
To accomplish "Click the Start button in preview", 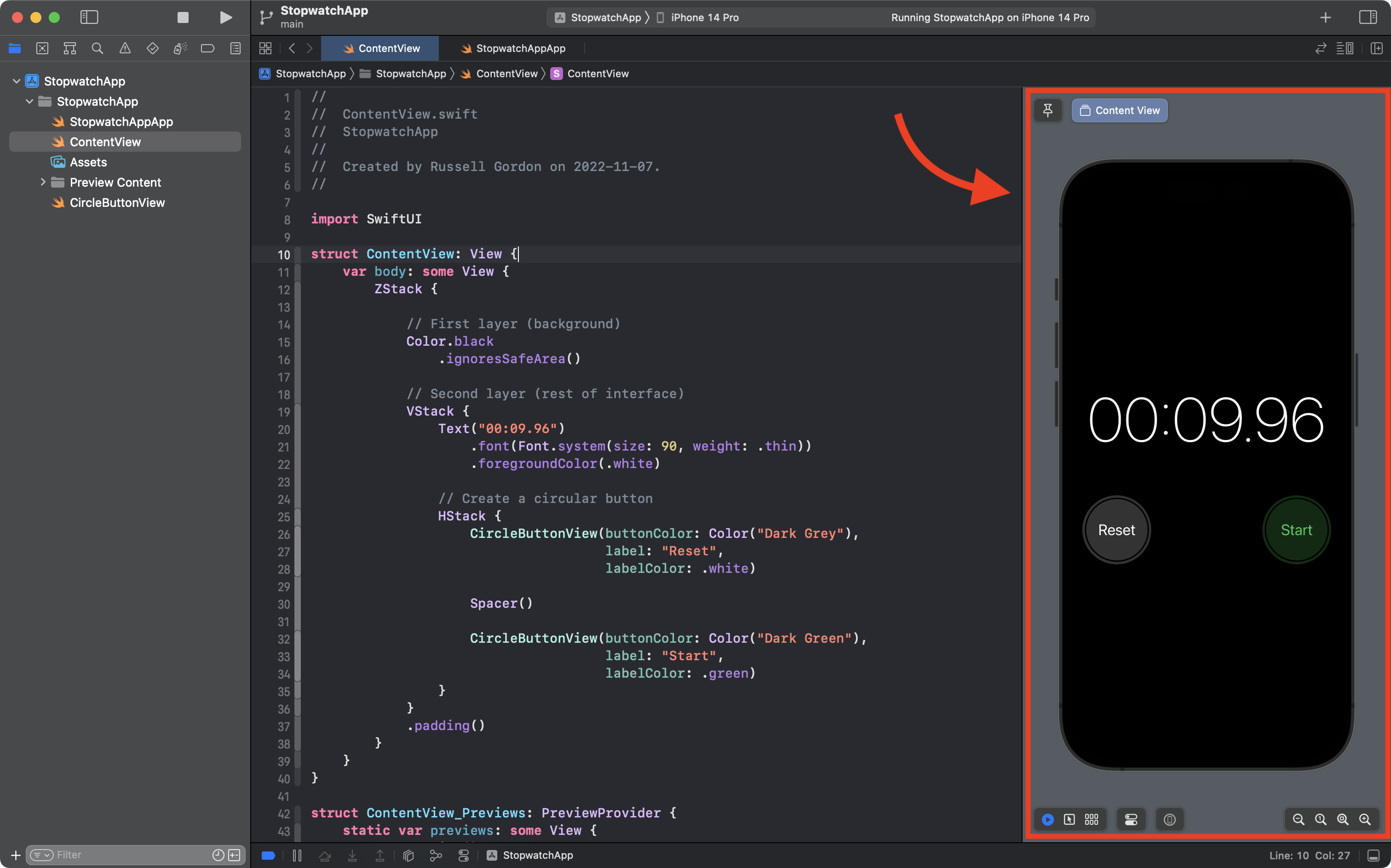I will (1297, 530).
